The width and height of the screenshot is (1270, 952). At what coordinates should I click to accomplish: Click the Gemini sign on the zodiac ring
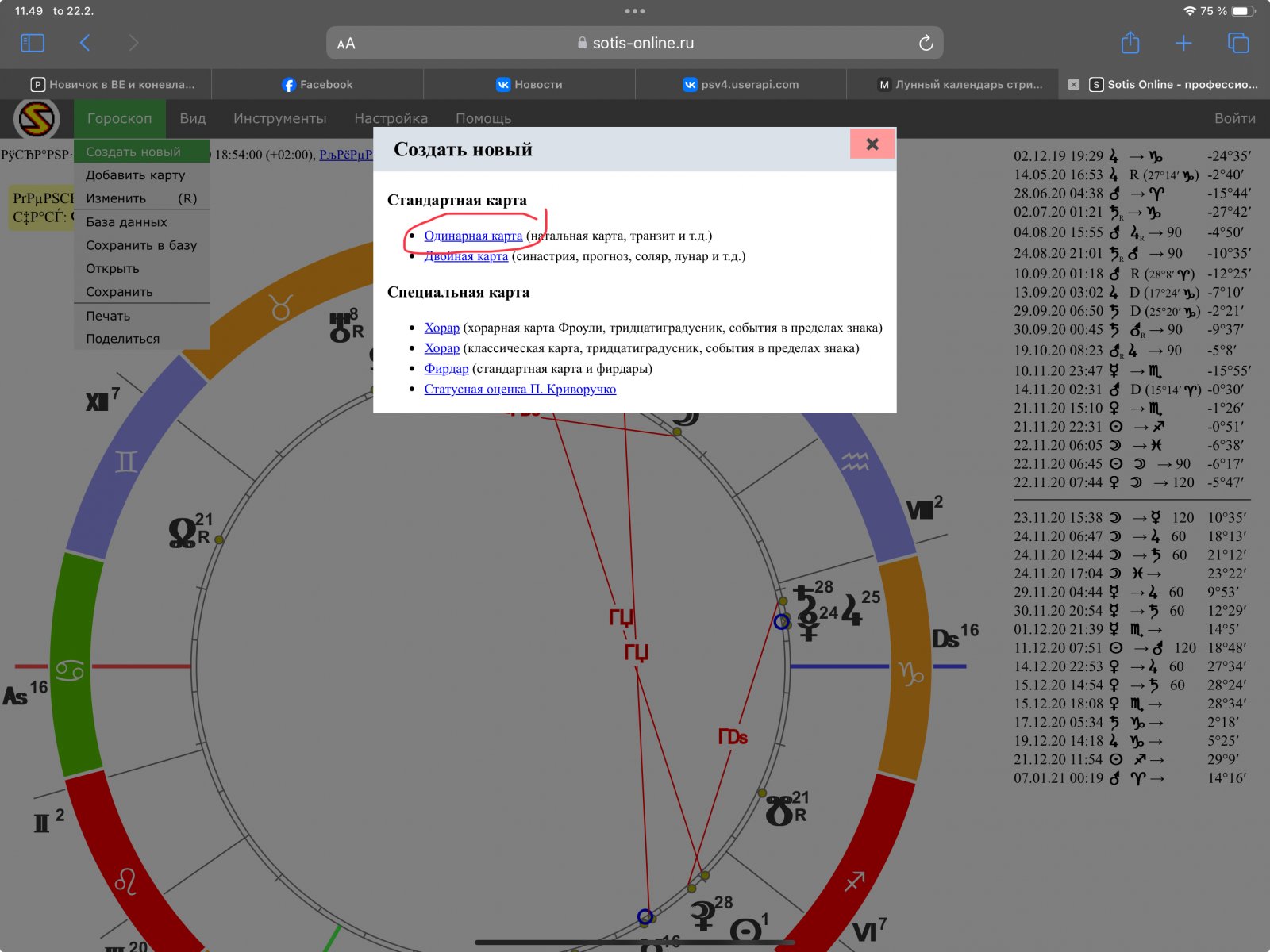[126, 462]
